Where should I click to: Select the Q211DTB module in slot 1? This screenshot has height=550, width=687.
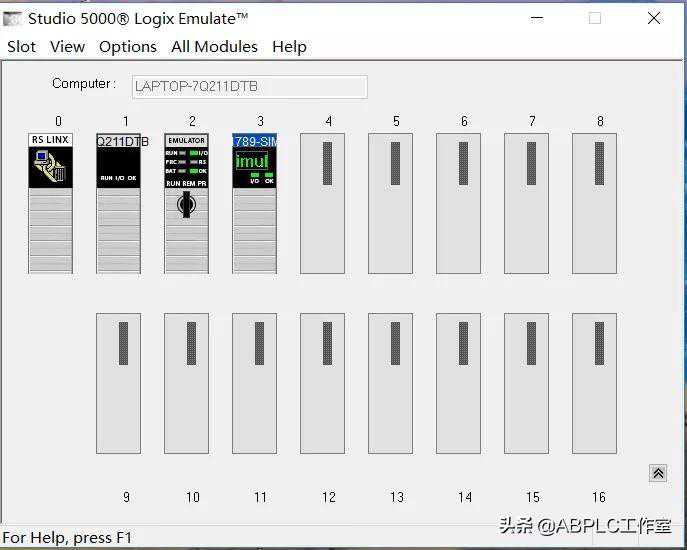coord(119,203)
